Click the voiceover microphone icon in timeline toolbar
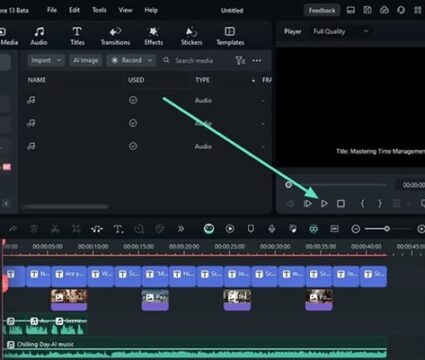The width and height of the screenshot is (425, 360). coord(272,229)
